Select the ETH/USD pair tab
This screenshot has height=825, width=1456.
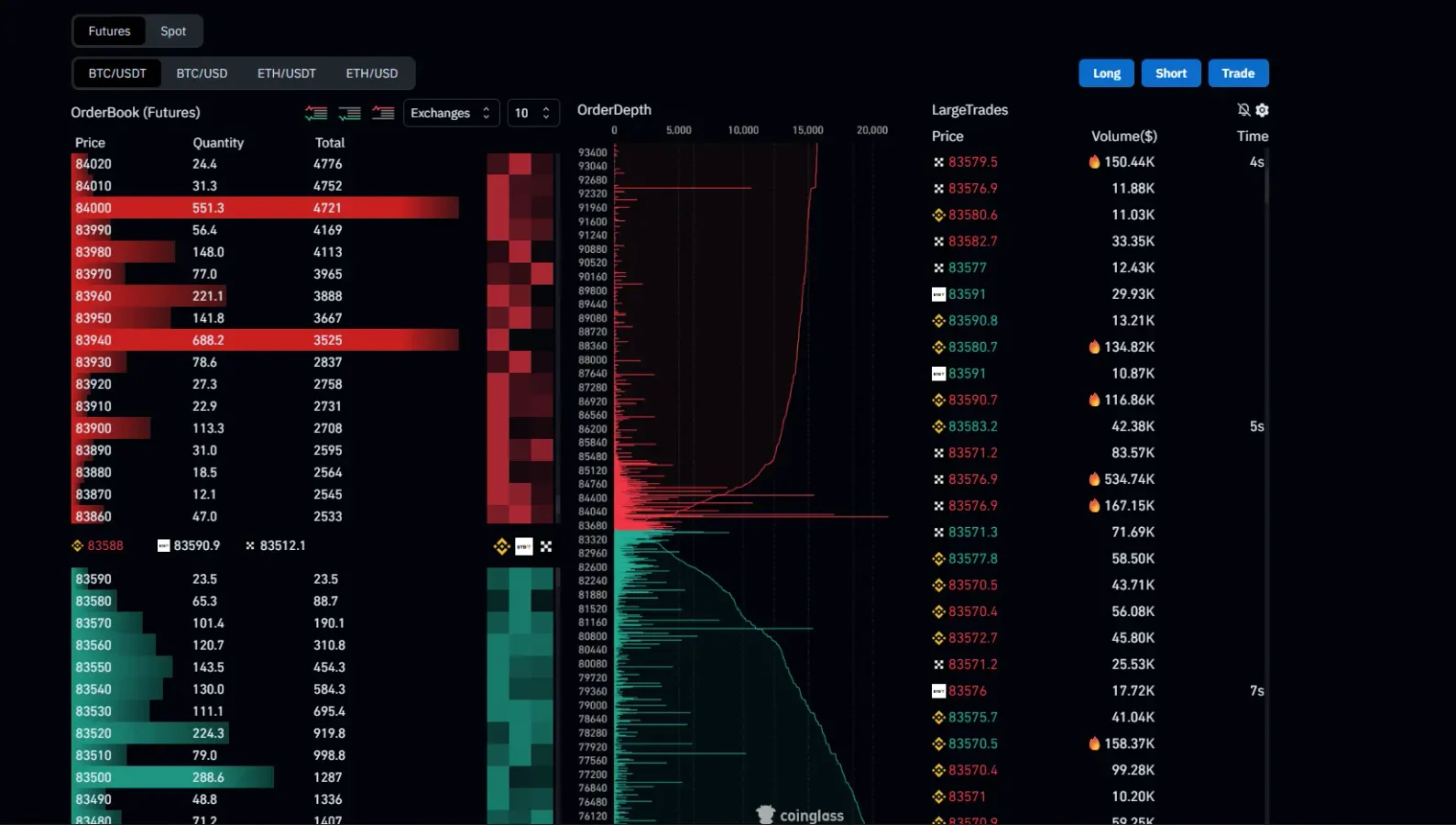pos(372,73)
